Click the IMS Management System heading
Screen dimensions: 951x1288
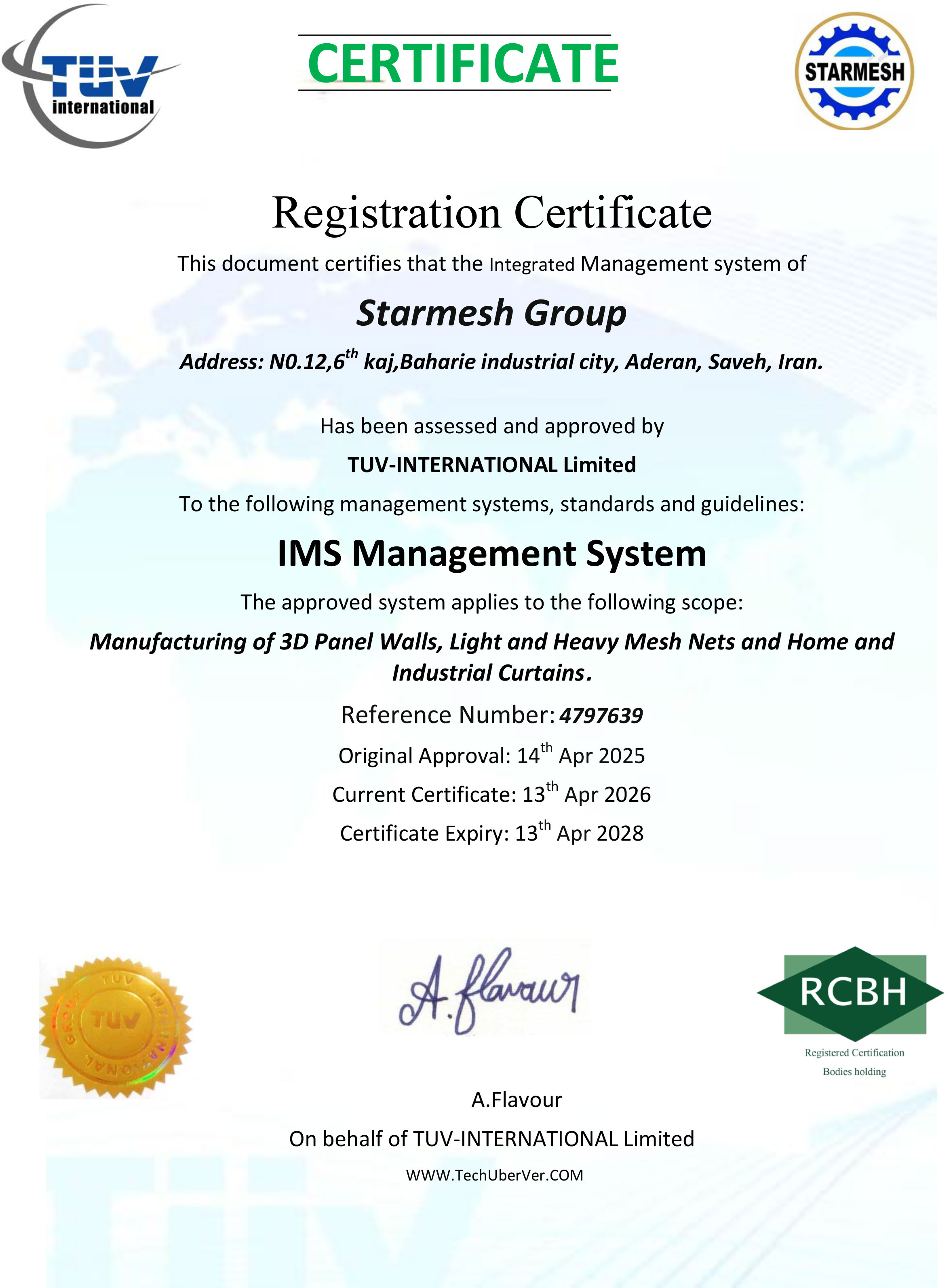click(x=491, y=554)
